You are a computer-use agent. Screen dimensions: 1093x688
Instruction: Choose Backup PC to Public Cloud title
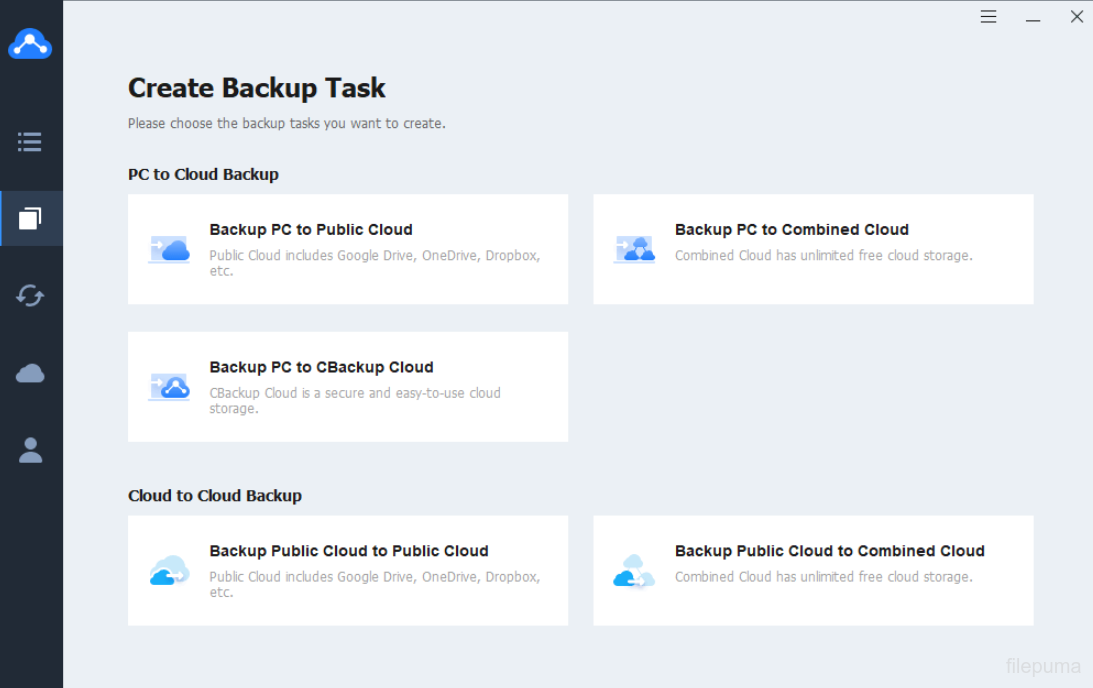311,230
